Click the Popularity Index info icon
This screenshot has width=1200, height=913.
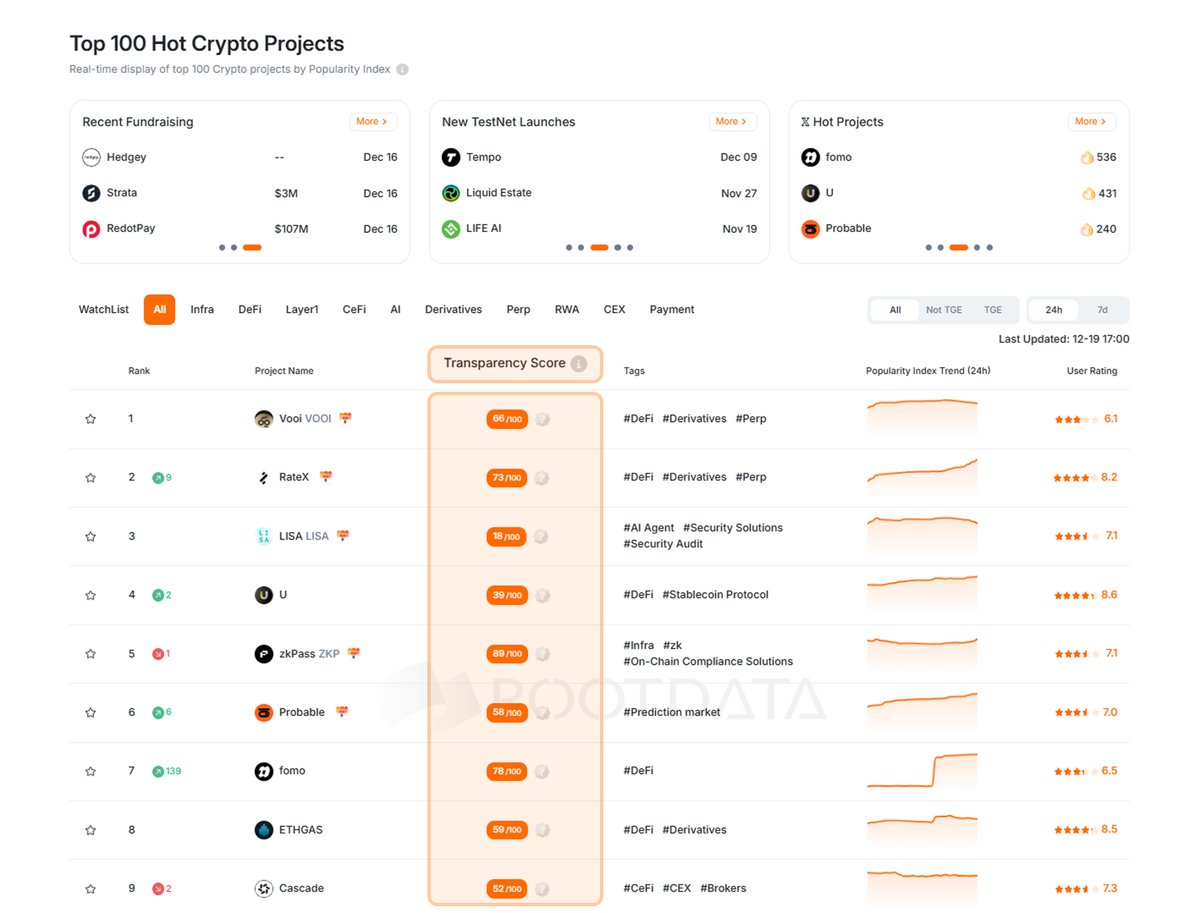(x=402, y=70)
